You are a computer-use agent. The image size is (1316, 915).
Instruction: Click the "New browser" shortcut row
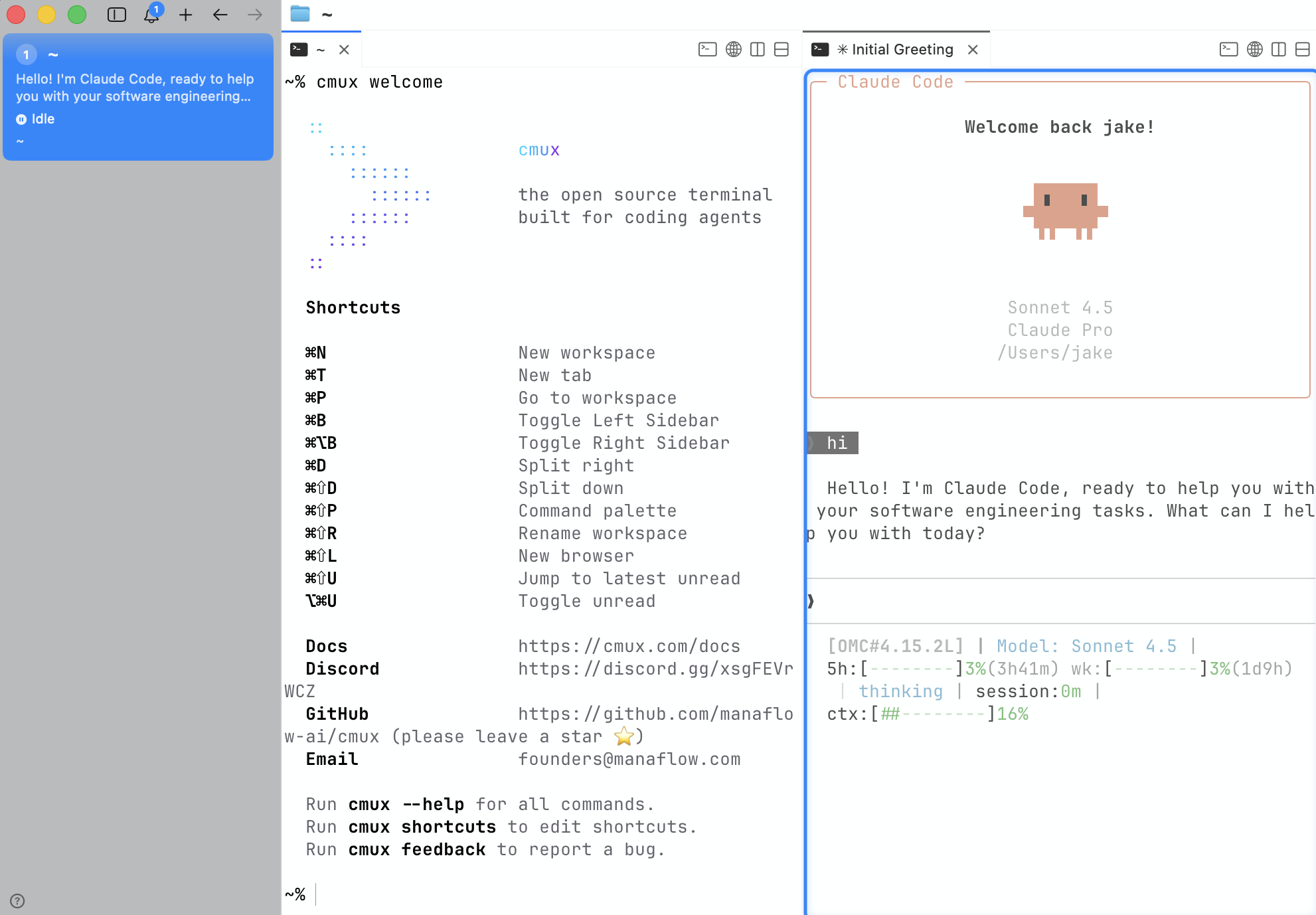[469, 556]
